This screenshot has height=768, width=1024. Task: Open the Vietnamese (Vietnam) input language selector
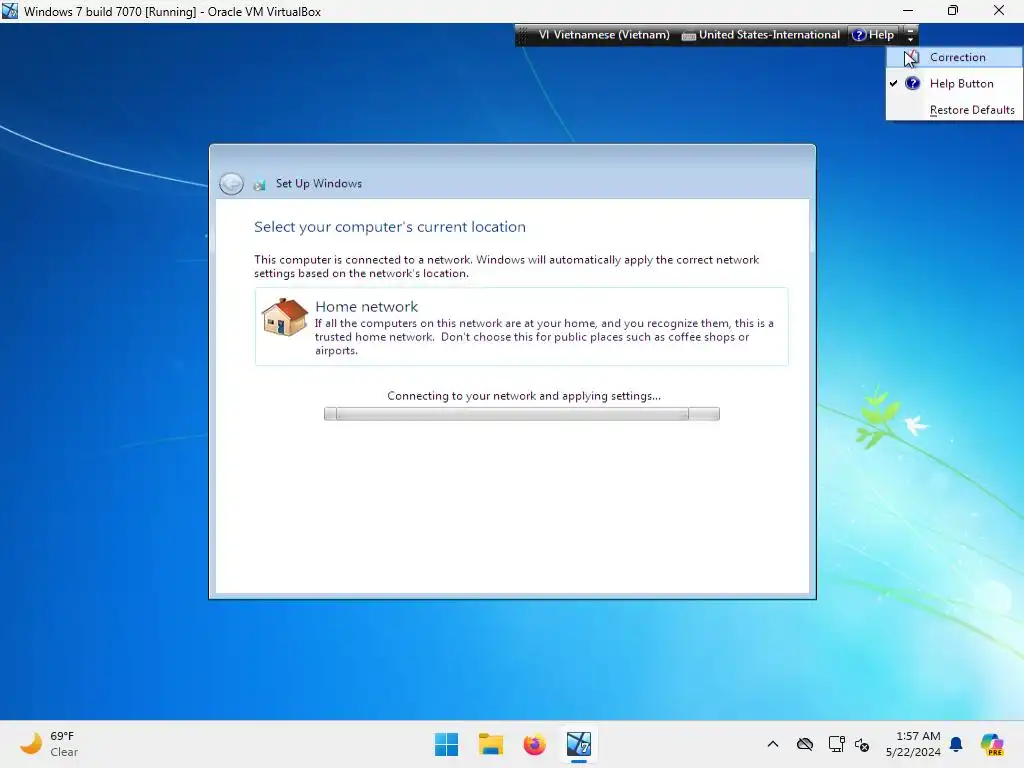pos(603,35)
